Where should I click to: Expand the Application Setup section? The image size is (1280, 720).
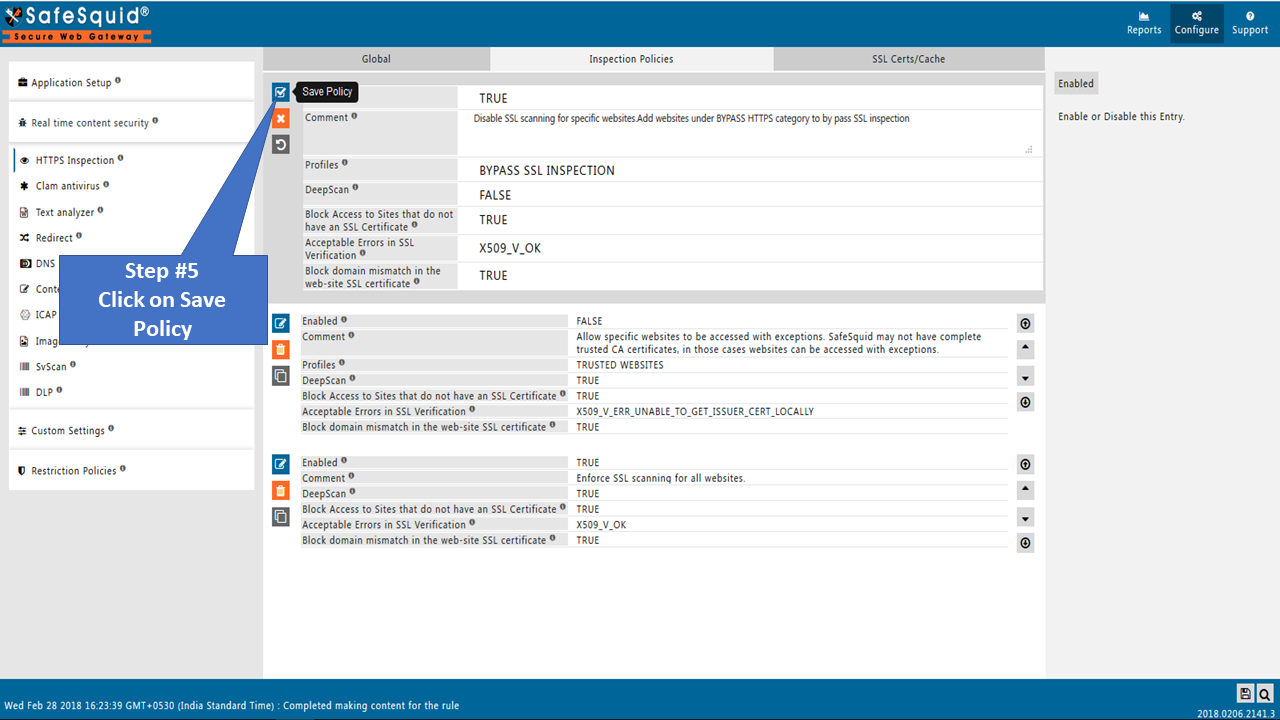(x=132, y=82)
